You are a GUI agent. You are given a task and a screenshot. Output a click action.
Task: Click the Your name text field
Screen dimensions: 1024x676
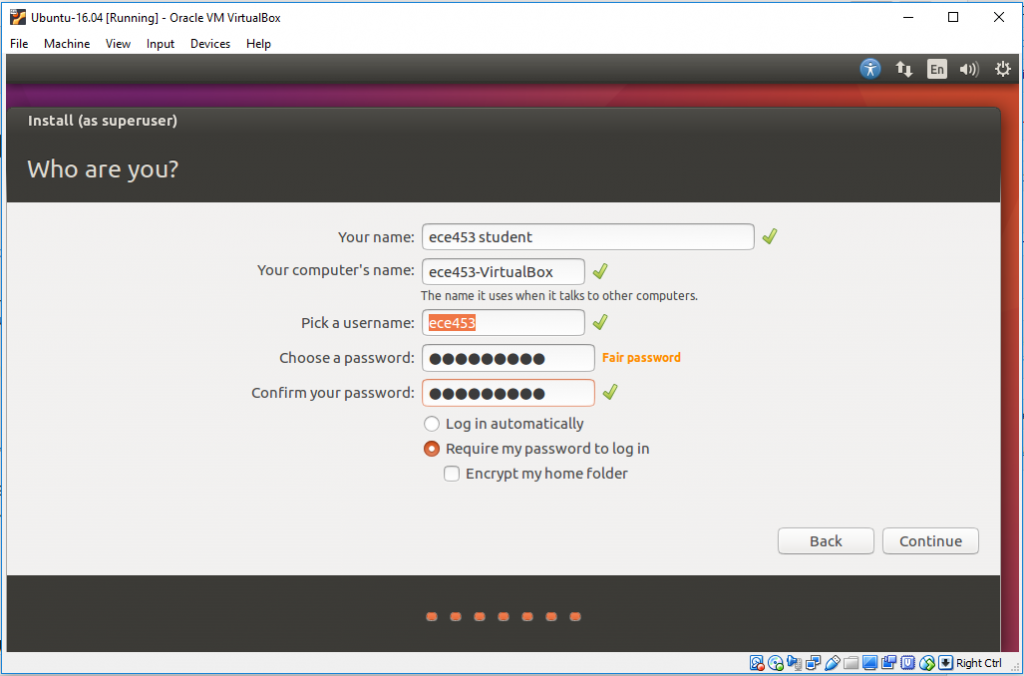[587, 237]
